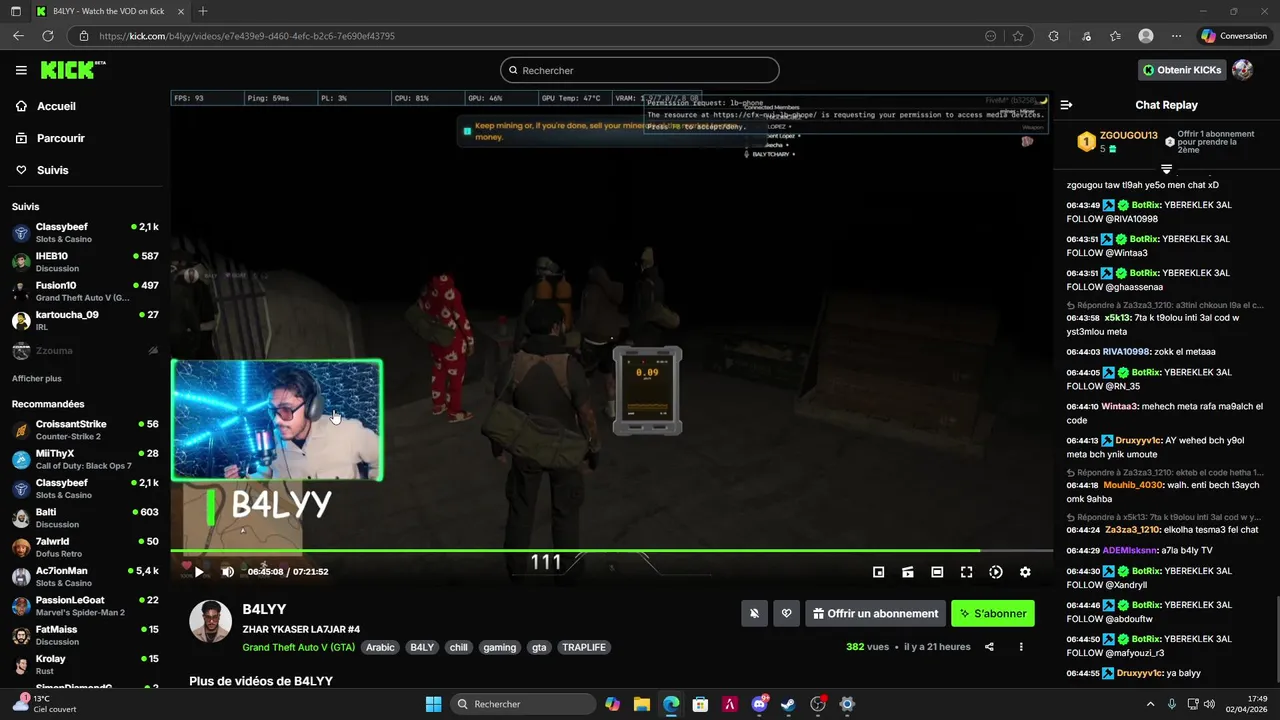Screen dimensions: 1280x720
Task: Open the three-dot video options menu
Action: click(1021, 647)
